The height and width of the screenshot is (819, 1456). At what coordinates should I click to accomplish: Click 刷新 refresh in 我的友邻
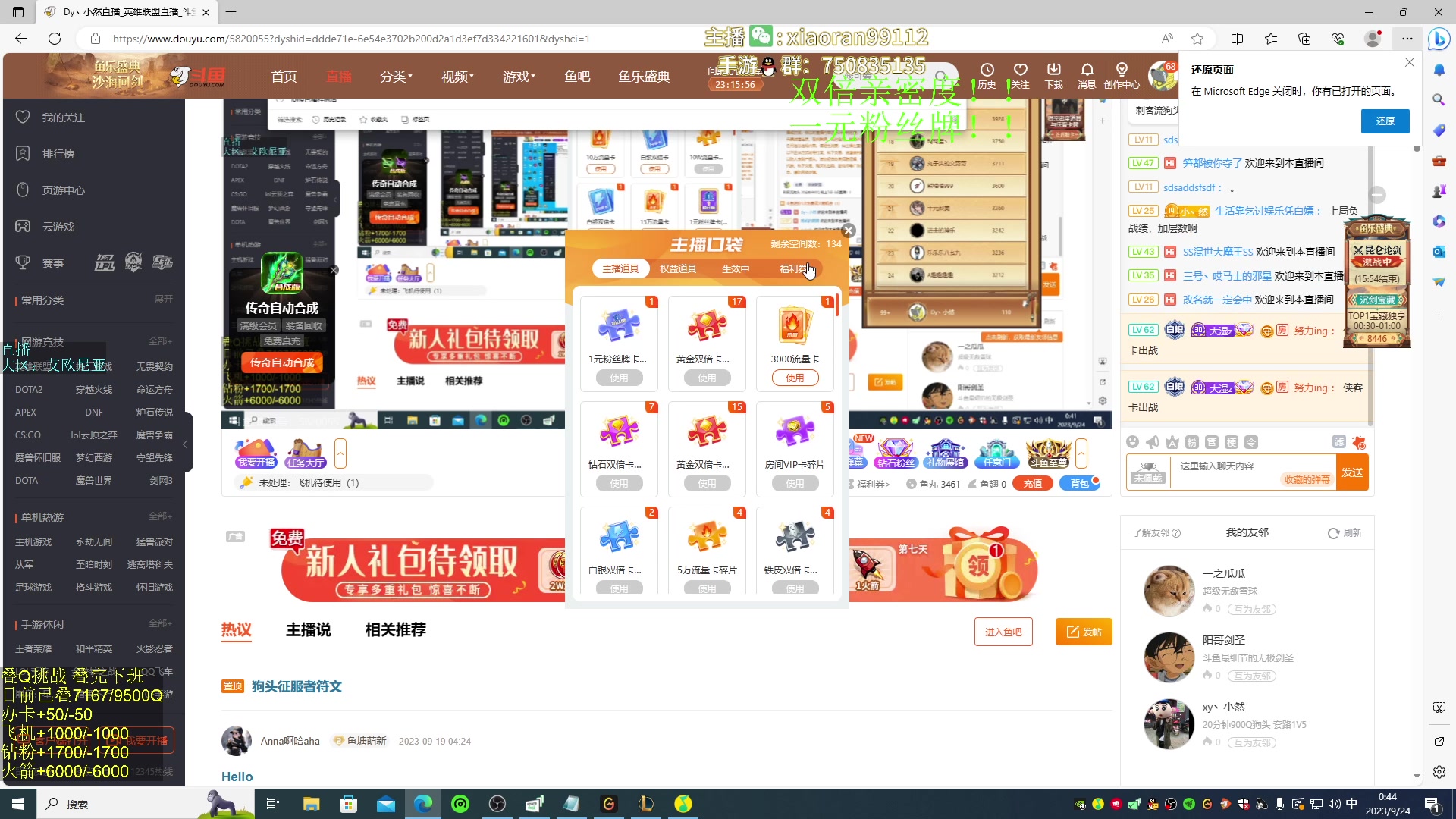pos(1345,533)
